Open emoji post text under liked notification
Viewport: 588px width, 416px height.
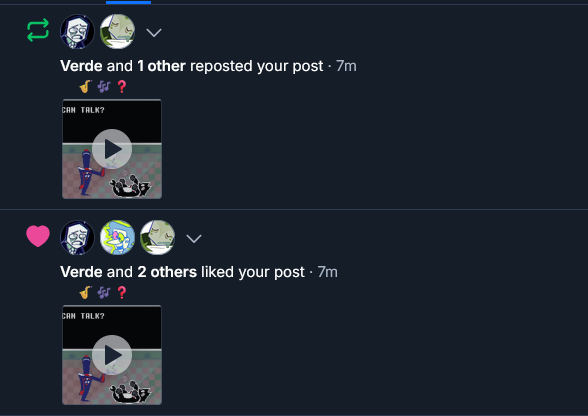(103, 293)
